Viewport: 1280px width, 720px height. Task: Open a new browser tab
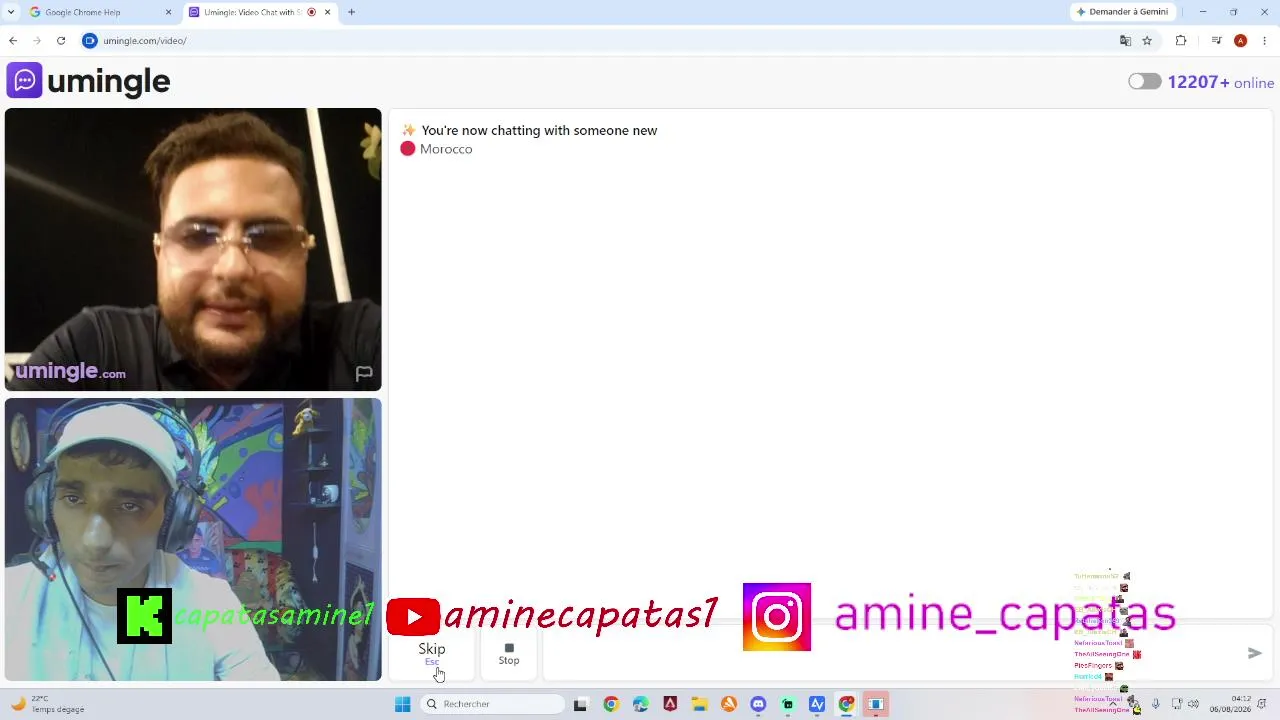coord(351,12)
